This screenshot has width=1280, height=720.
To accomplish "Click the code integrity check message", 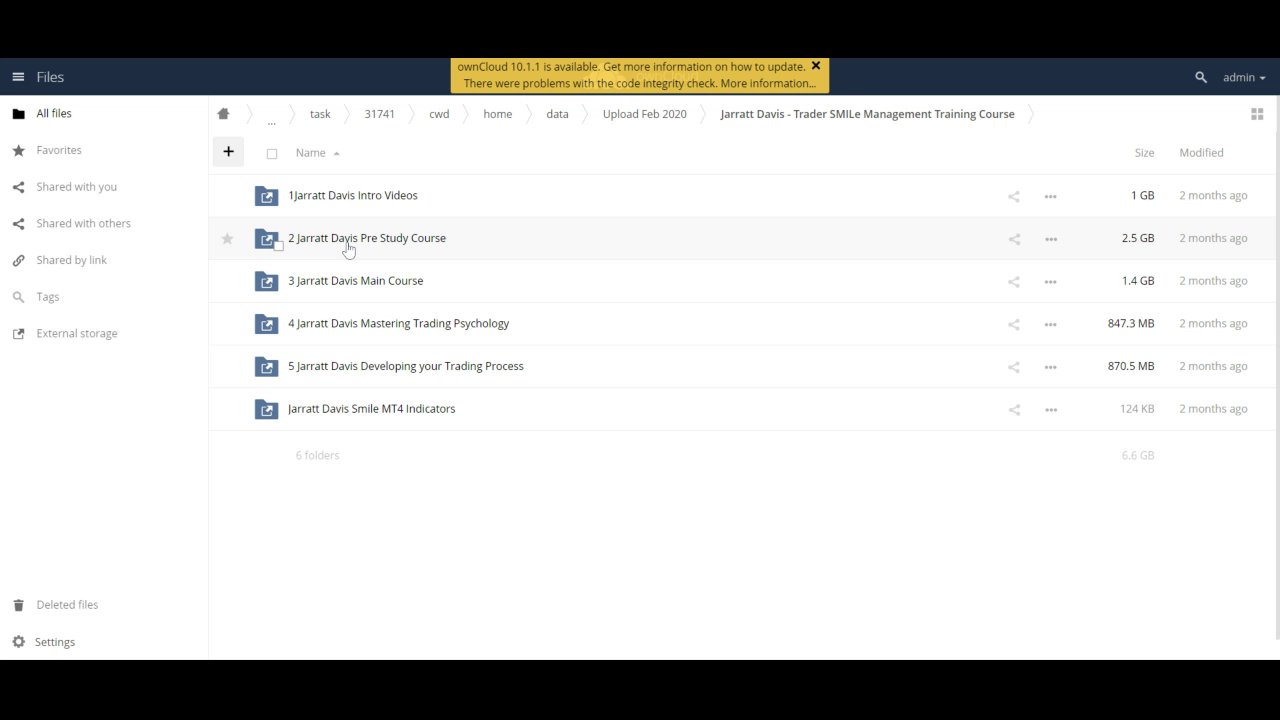I will (639, 84).
